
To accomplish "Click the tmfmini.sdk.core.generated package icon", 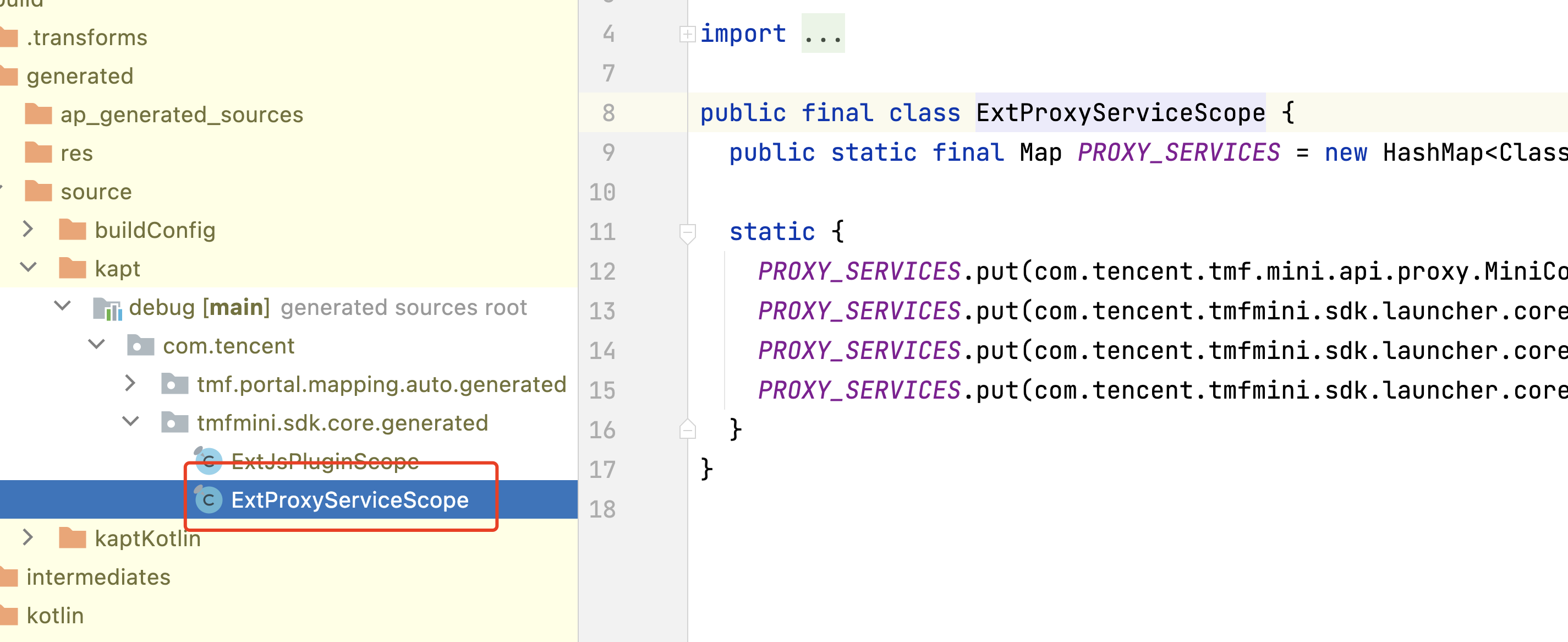I will [175, 423].
